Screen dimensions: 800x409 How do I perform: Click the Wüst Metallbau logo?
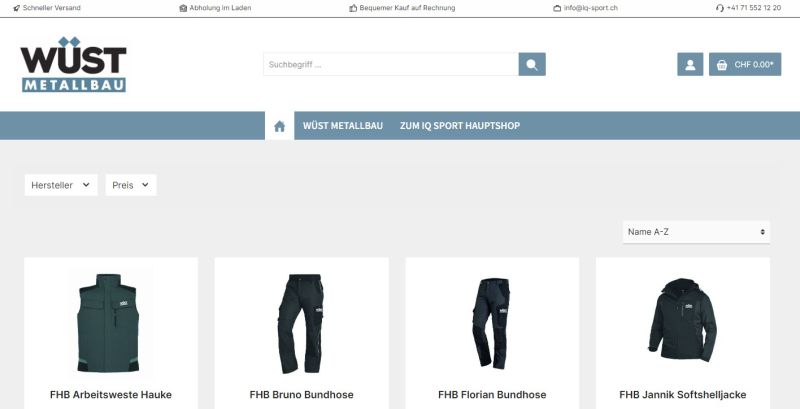[73, 64]
